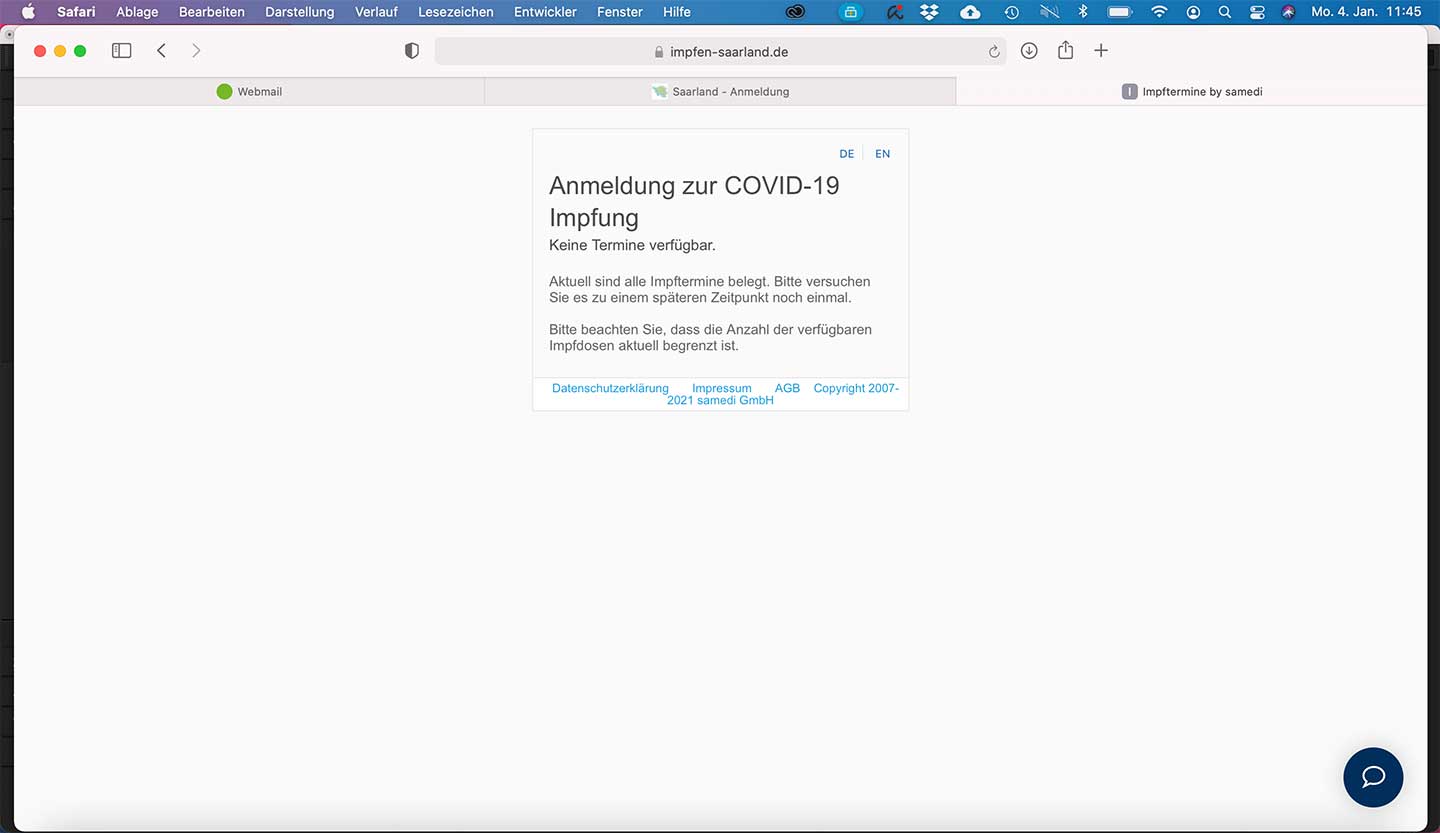Screen dimensions: 1440x833
Task: Toggle the Safari sidebar icon
Action: click(121, 51)
